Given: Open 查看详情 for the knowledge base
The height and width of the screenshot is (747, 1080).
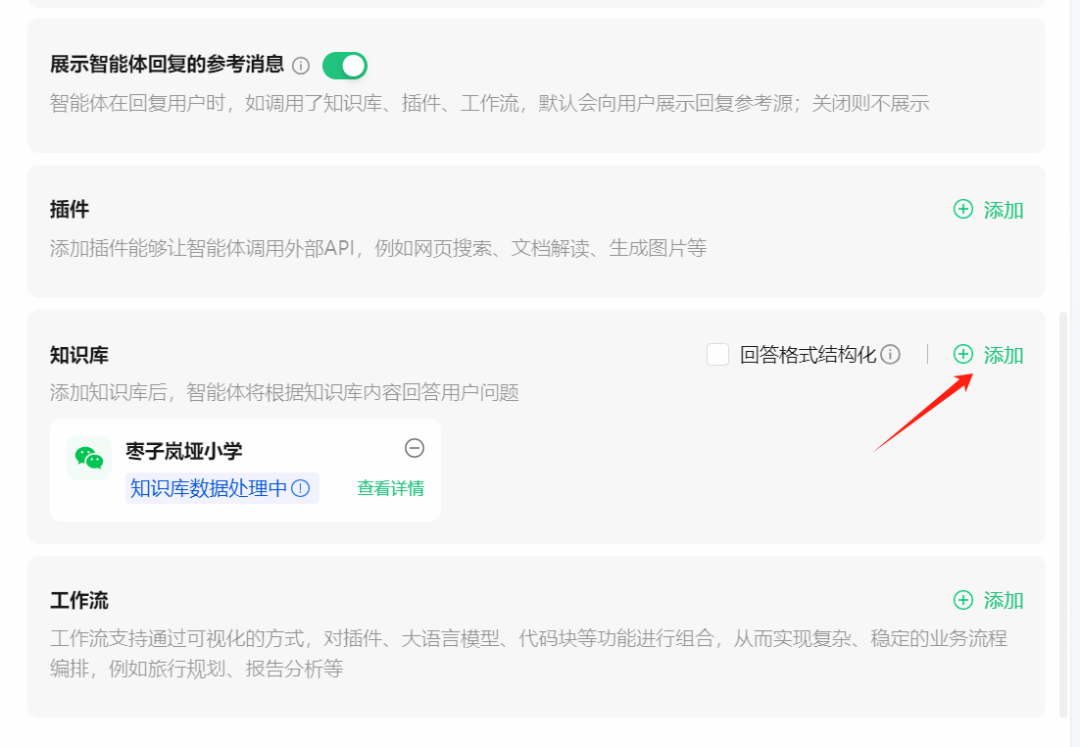Looking at the screenshot, I should click(389, 488).
